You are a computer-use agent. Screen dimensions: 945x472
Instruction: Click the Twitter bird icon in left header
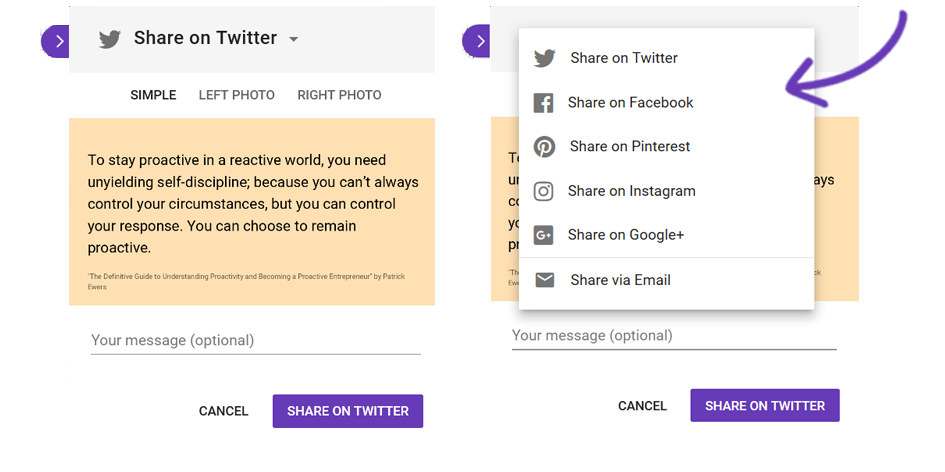pos(110,39)
